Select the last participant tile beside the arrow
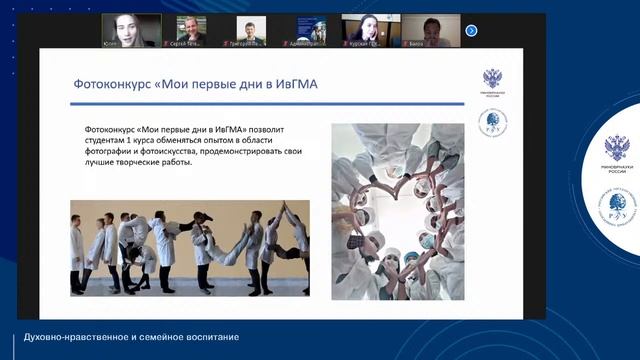 431,31
